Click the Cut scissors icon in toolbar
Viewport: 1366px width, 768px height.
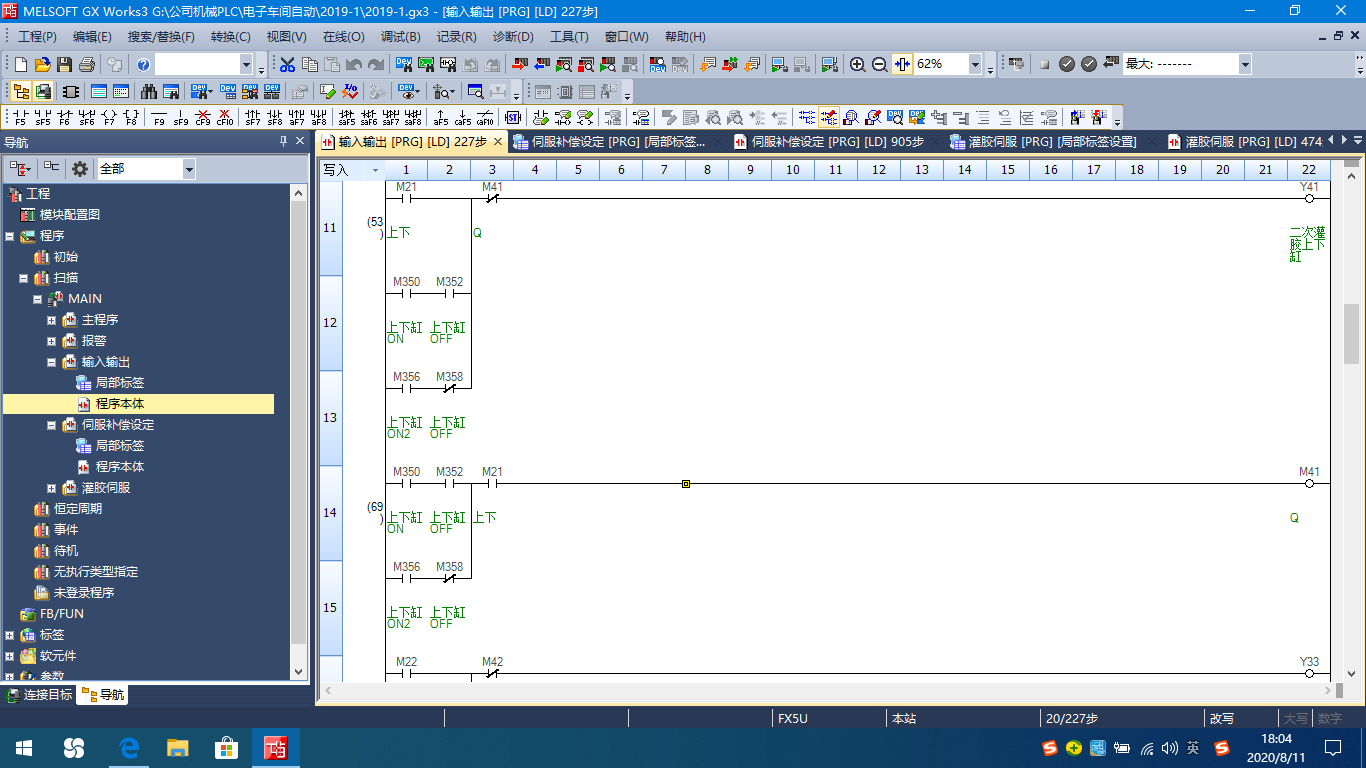(288, 65)
